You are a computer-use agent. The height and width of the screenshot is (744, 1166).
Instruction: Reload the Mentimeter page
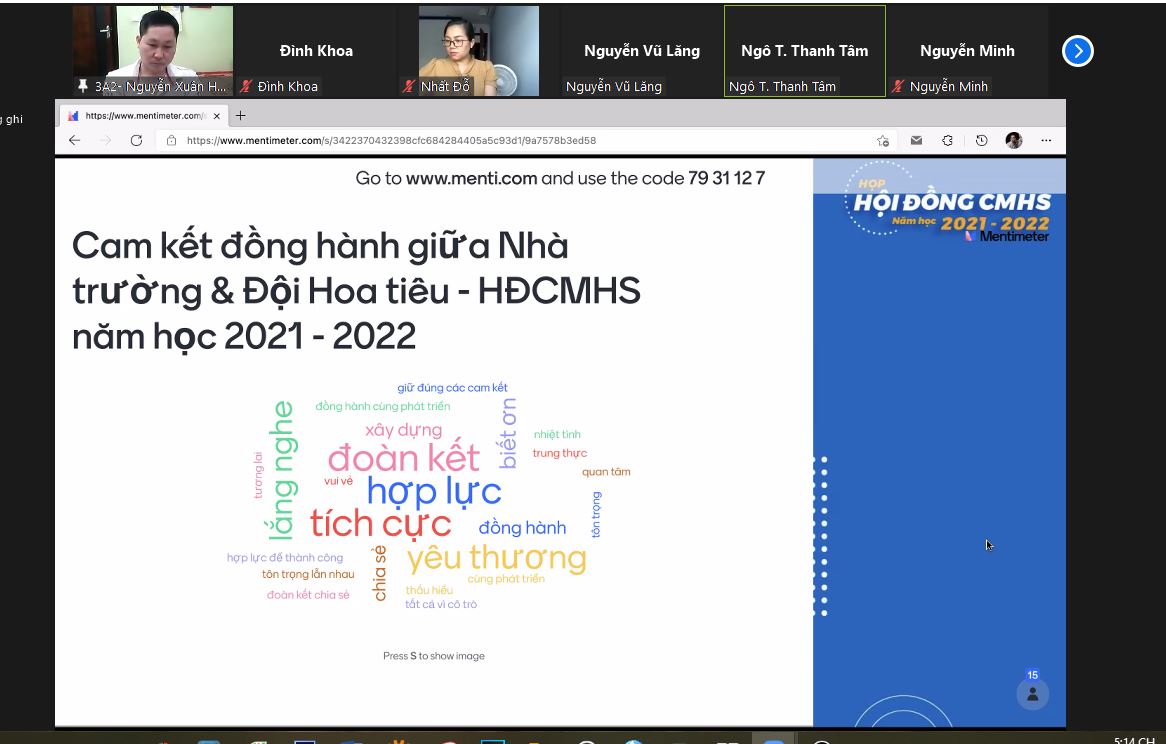136,141
